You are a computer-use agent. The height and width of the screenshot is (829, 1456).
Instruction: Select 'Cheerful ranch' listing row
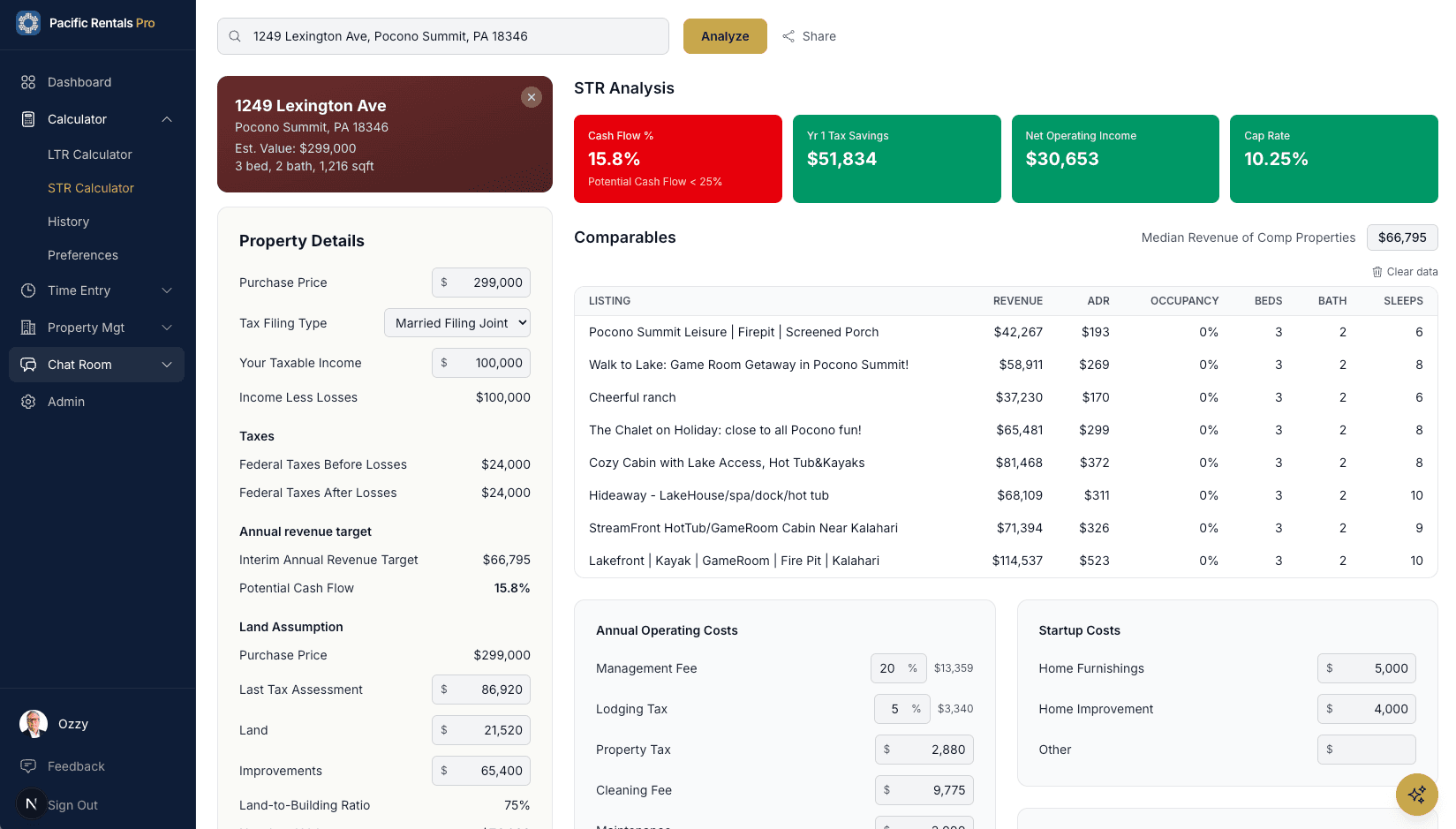point(1006,397)
